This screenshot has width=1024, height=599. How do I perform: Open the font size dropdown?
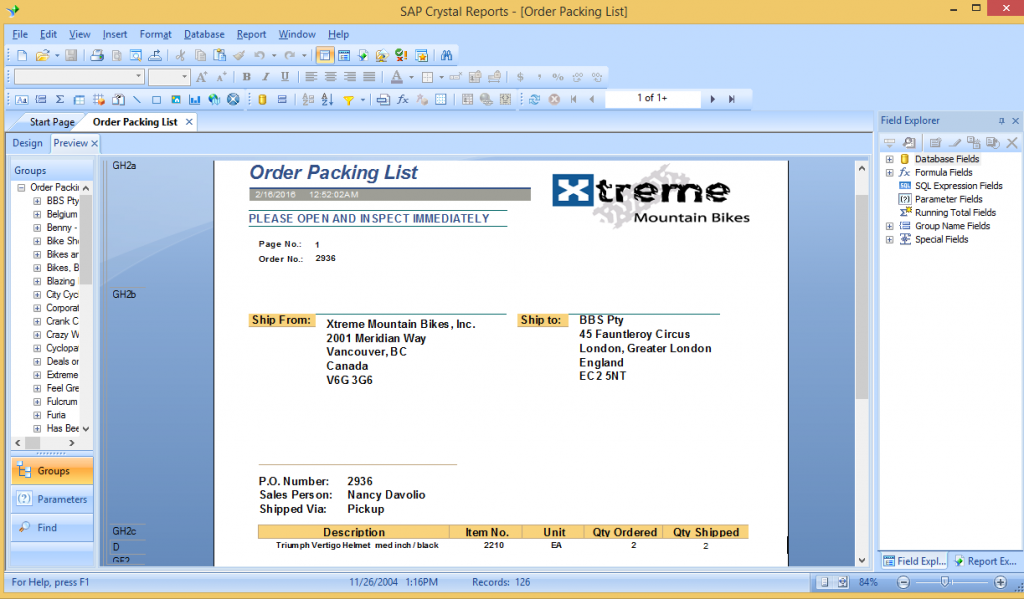tap(184, 77)
